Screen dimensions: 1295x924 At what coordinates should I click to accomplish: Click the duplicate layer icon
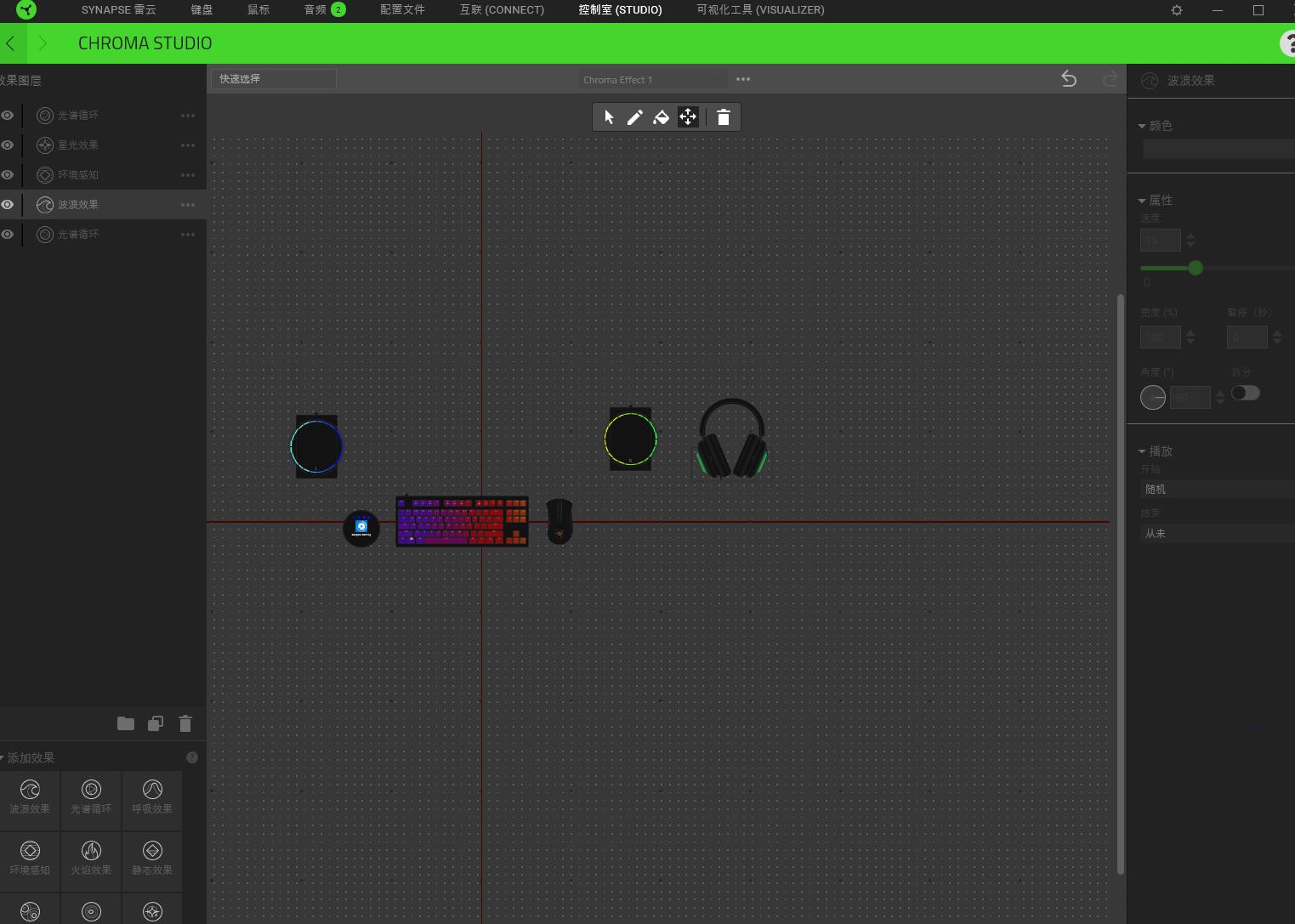156,723
